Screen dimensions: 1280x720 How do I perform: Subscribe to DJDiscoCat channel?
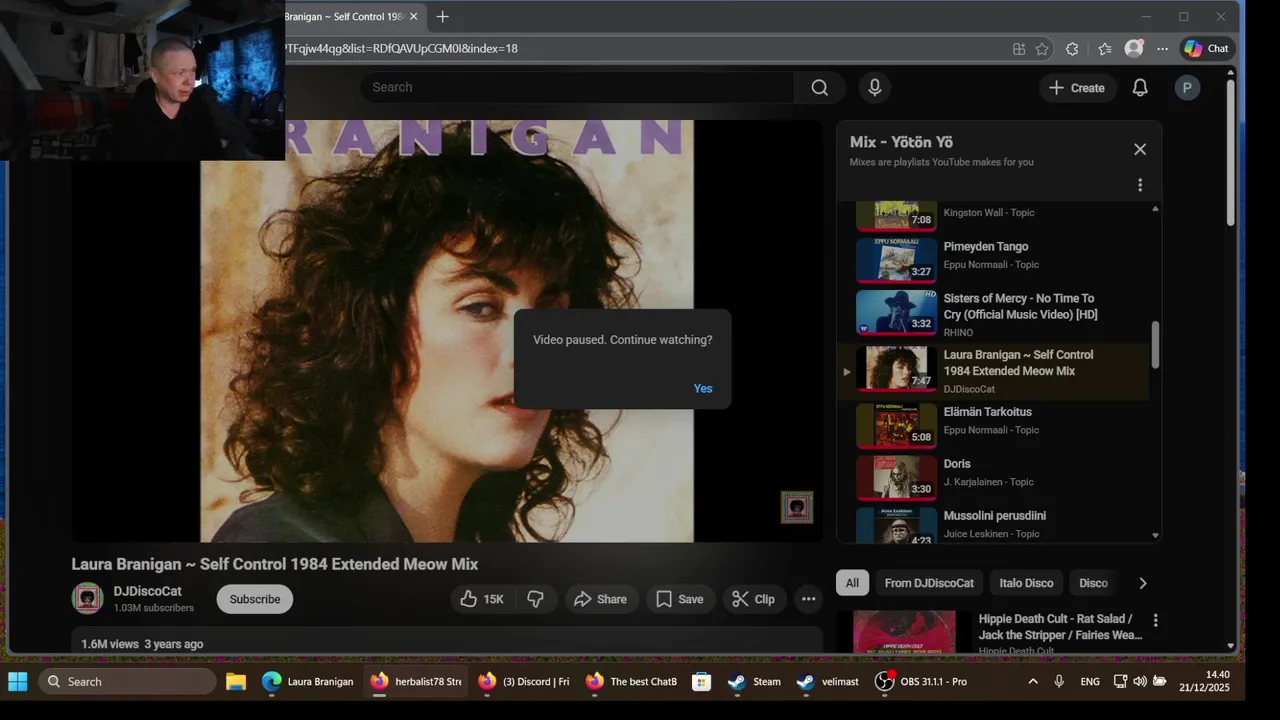pyautogui.click(x=255, y=599)
